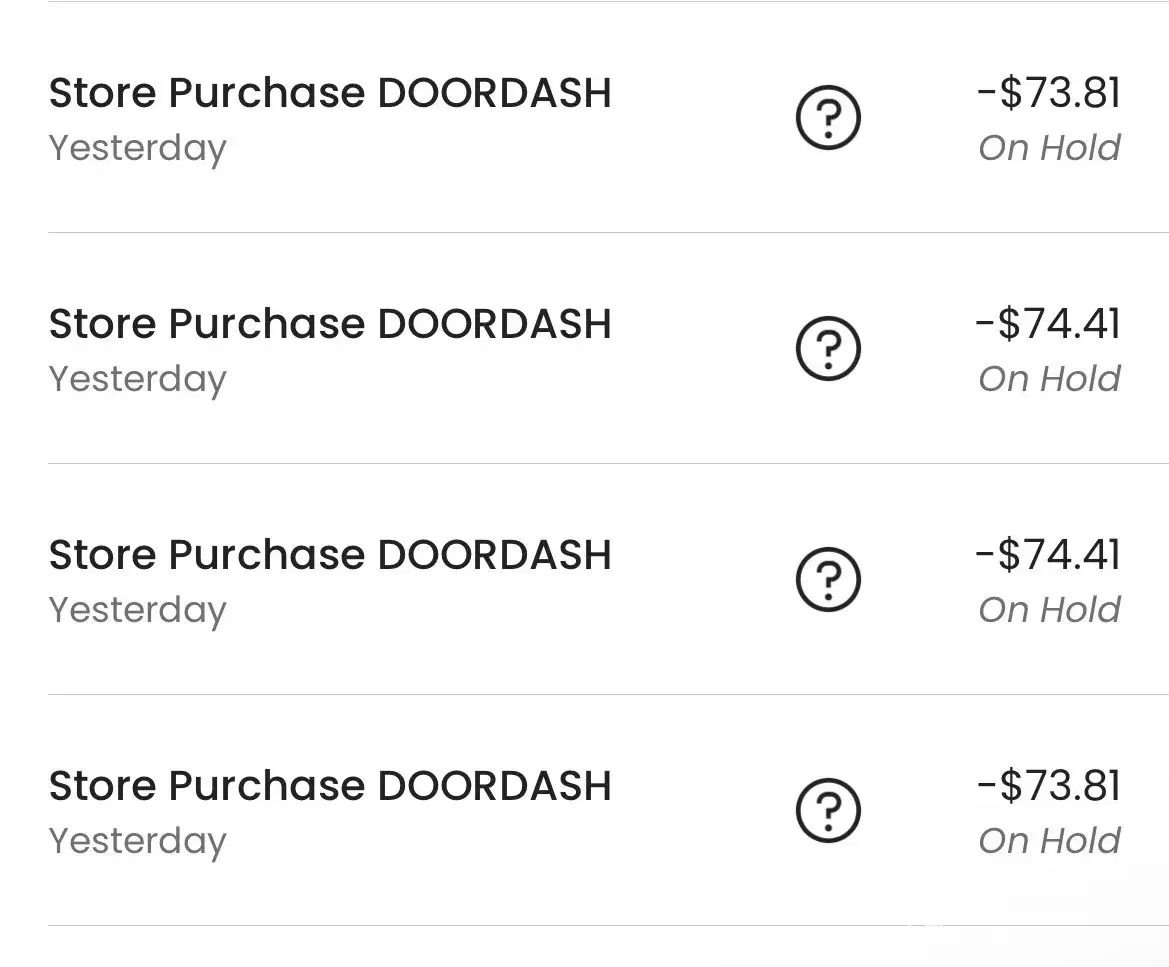Open the bottom Store Purchase DOORDASH title
Viewport: 1169px width, 967px height.
coord(330,786)
